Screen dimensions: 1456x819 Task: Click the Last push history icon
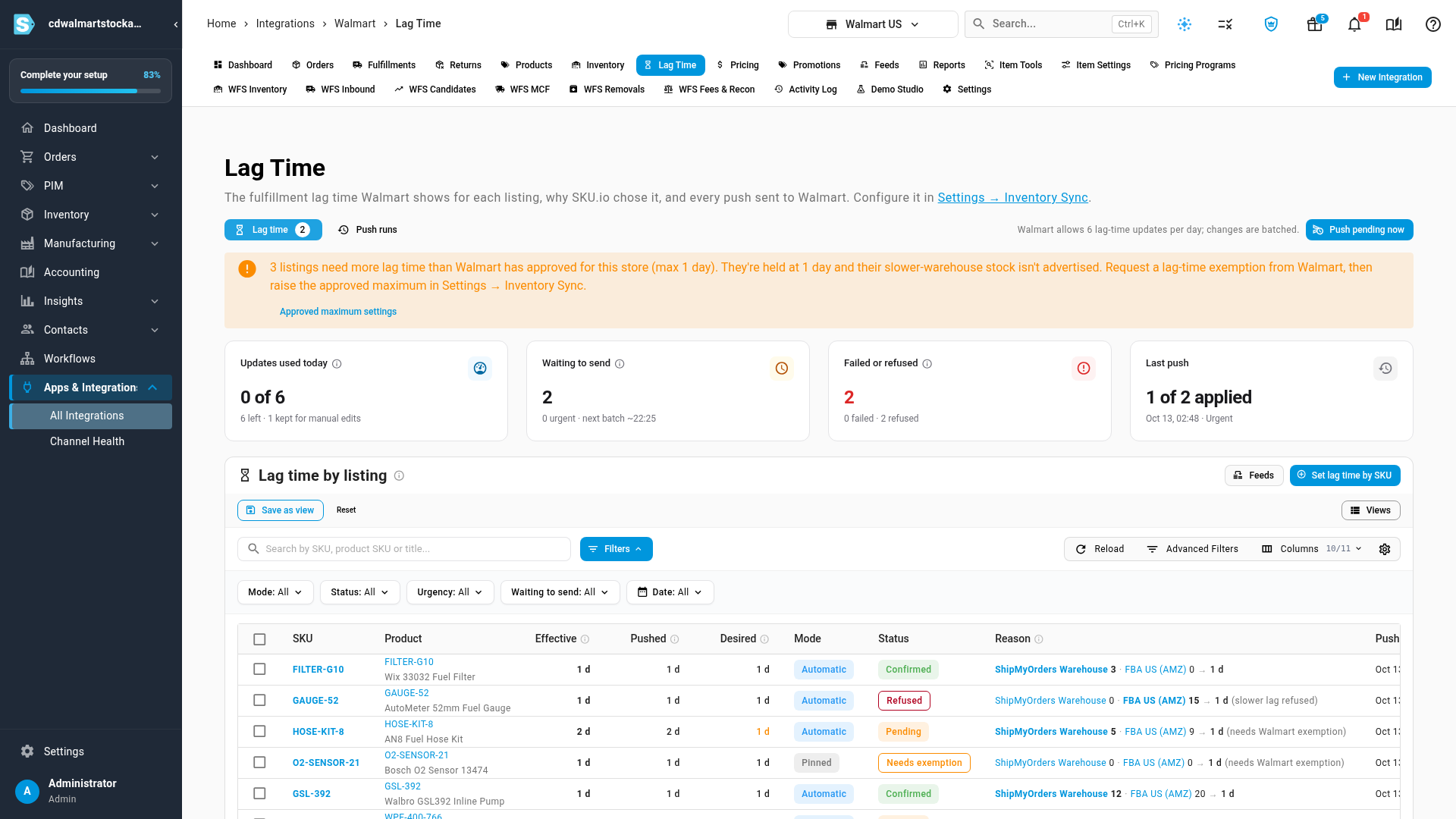point(1385,369)
